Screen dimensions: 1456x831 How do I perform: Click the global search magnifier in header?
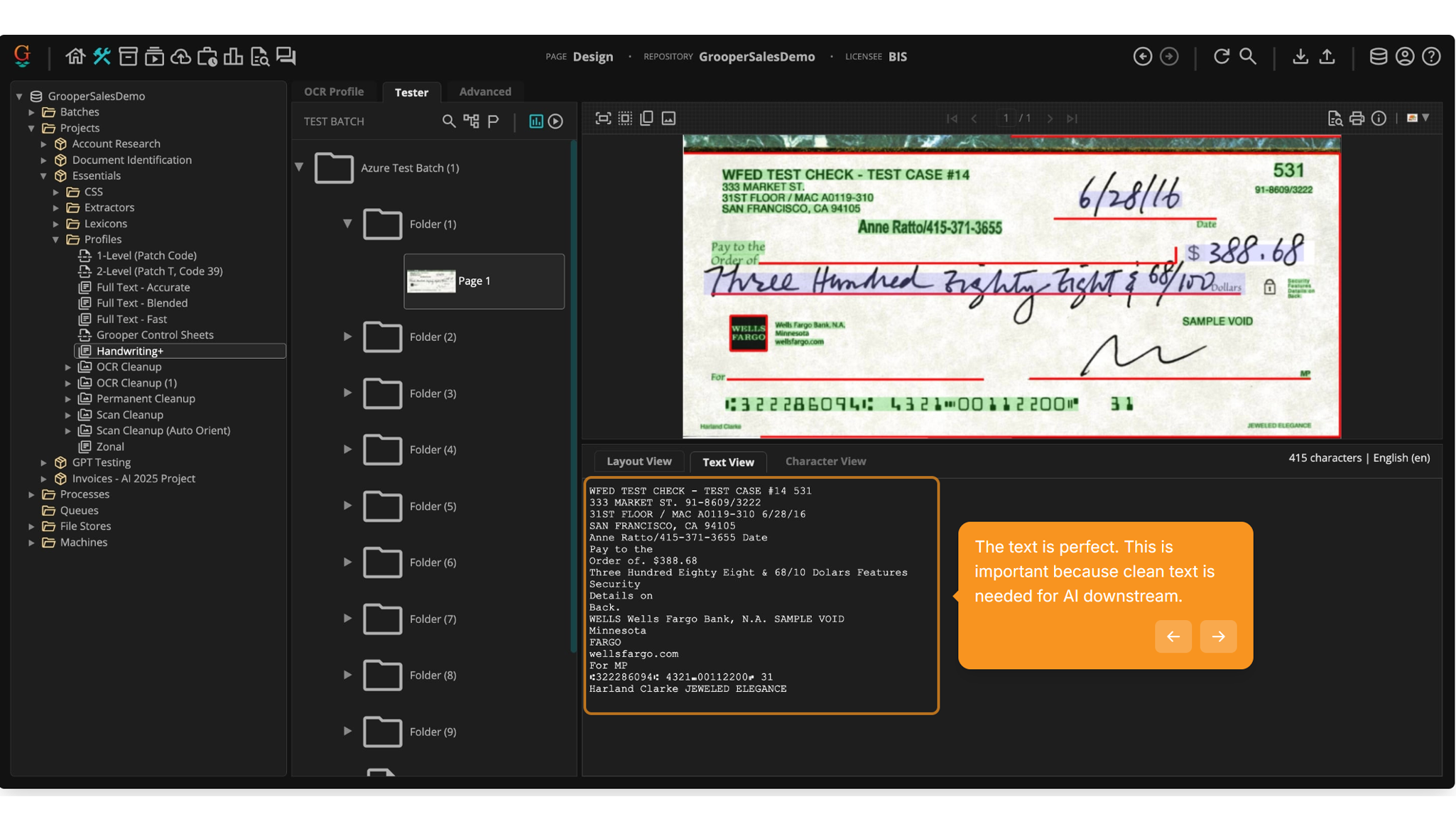1248,56
